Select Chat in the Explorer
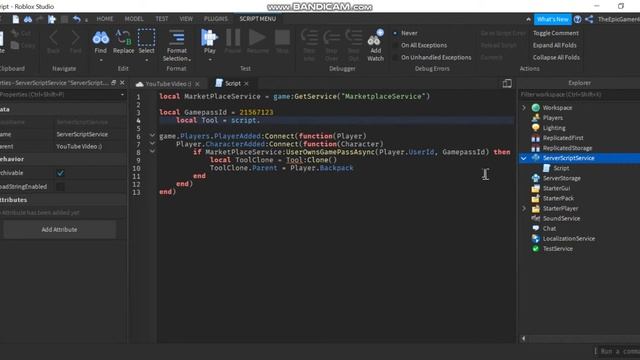The image size is (640, 360). (549, 229)
